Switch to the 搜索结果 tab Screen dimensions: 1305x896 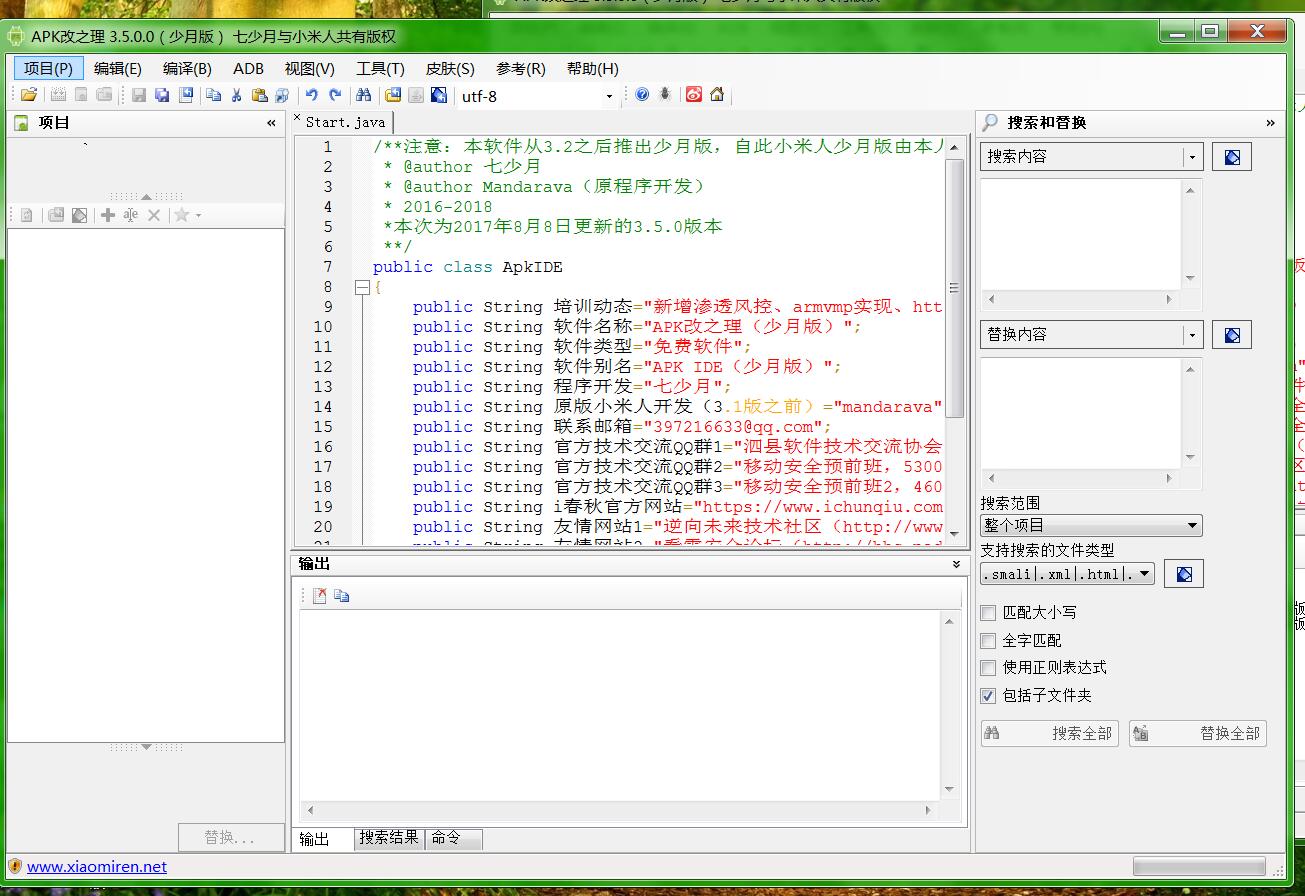(x=389, y=838)
